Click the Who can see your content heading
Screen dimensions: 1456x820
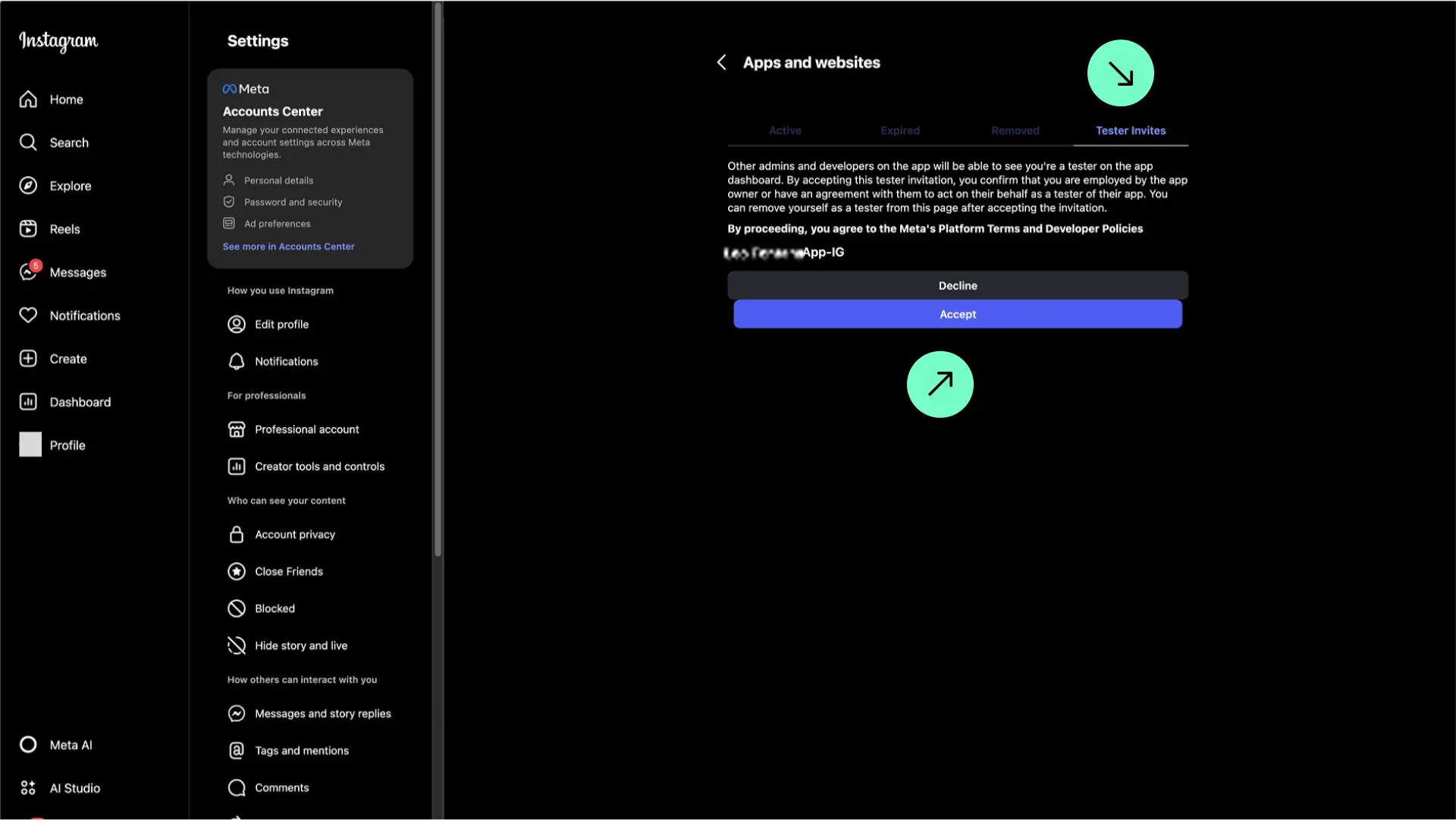(x=287, y=501)
